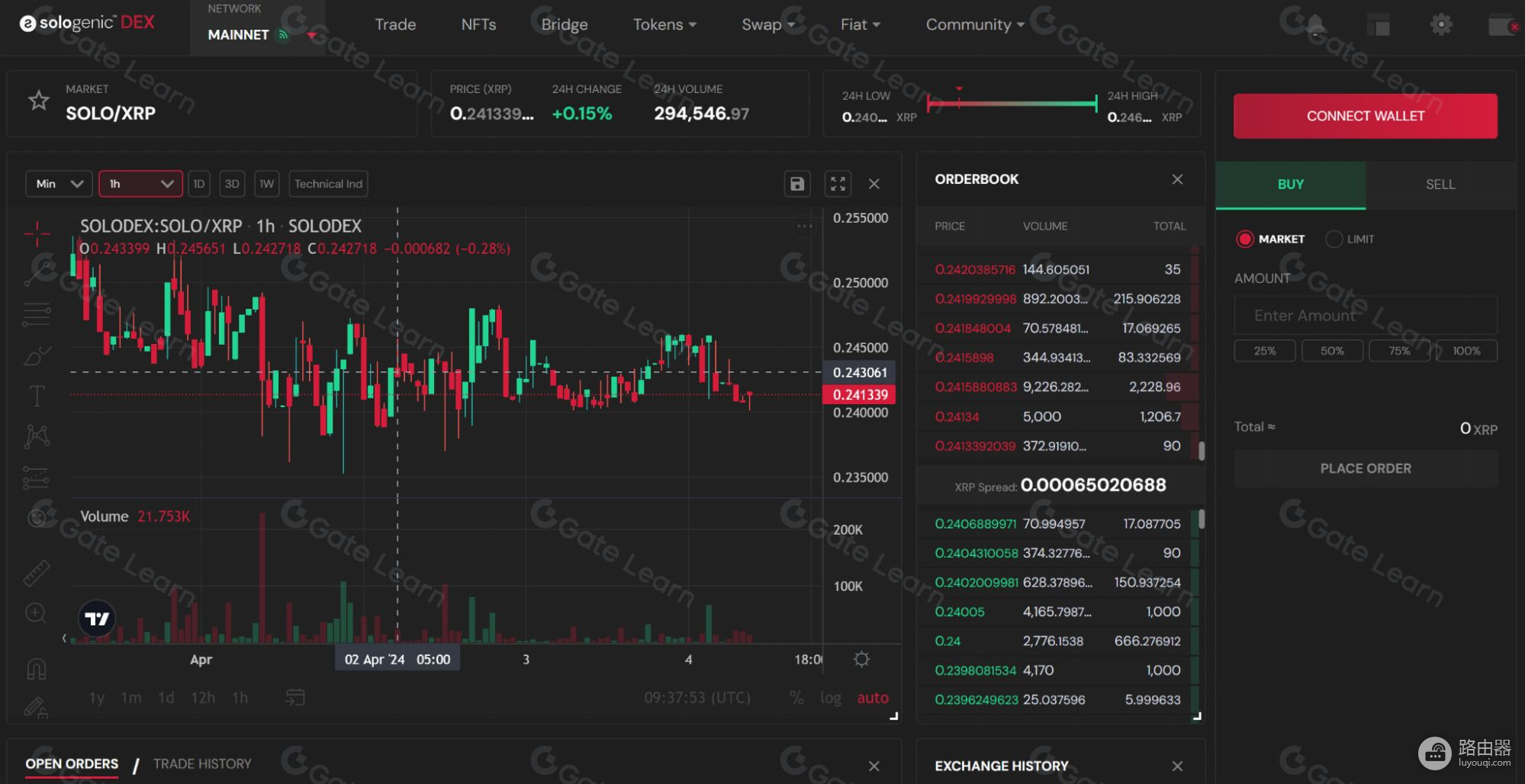This screenshot has width=1525, height=784.
Task: Open the go-to-date calendar icon
Action: (x=294, y=697)
